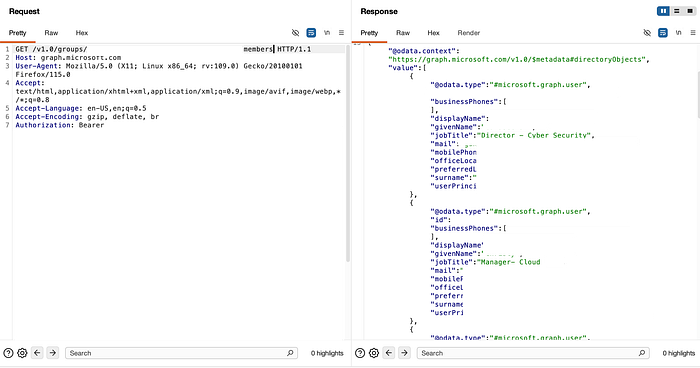Select top-bottom stacked layout icon

(x=677, y=11)
